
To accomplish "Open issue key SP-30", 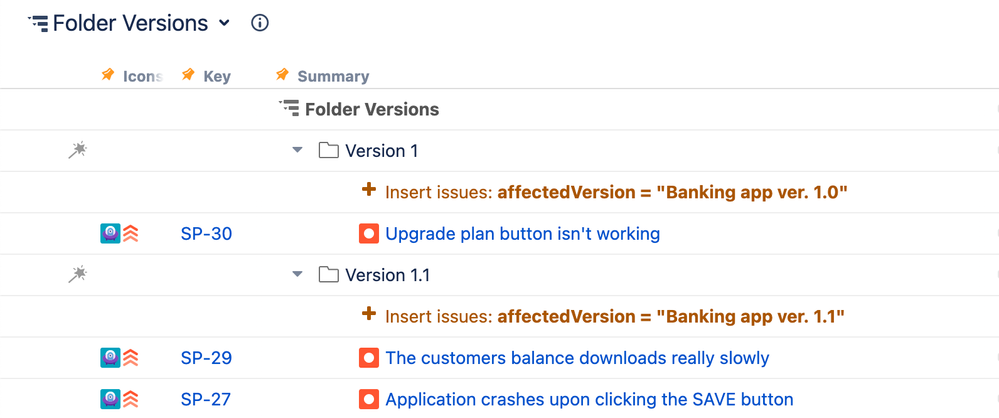I will [206, 234].
